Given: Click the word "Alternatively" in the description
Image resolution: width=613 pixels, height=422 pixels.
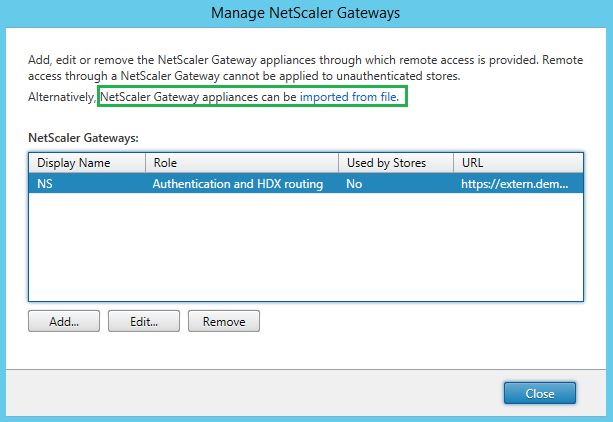Looking at the screenshot, I should pos(61,98).
